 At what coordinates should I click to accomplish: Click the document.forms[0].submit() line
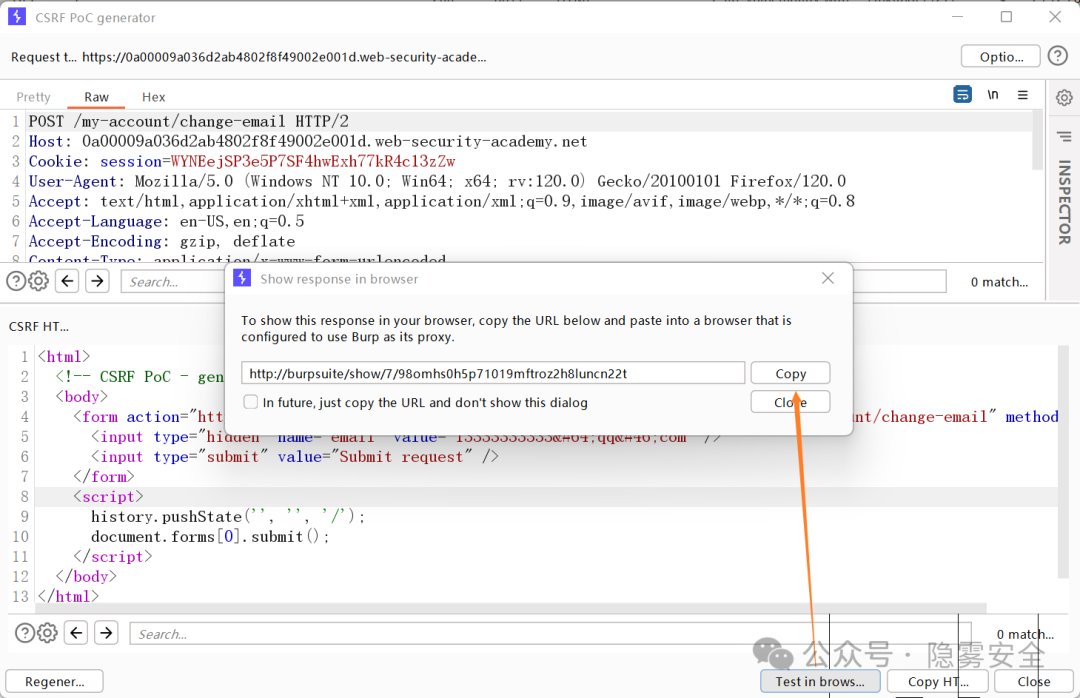[210, 536]
